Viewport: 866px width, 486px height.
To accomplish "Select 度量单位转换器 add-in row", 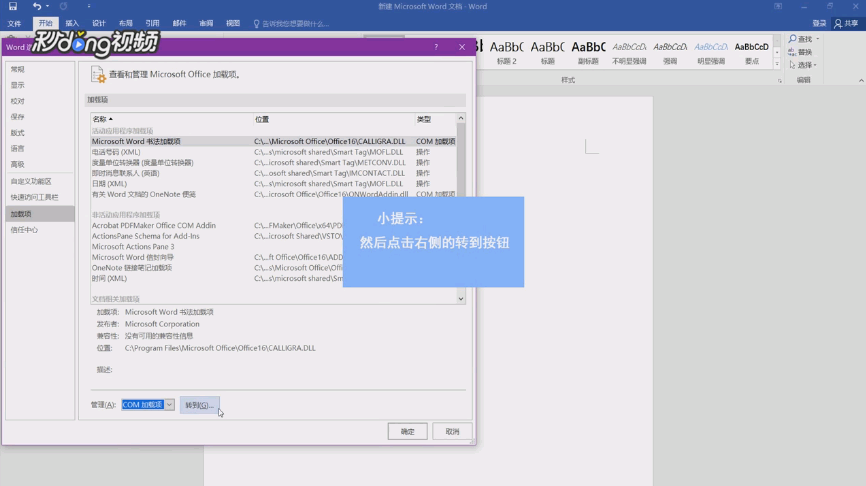I will click(273, 162).
